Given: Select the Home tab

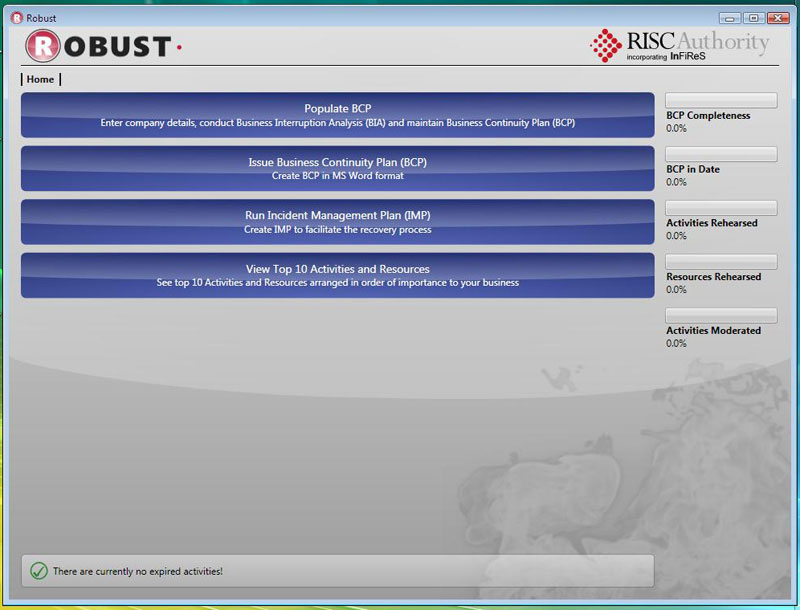Looking at the screenshot, I should coord(40,79).
